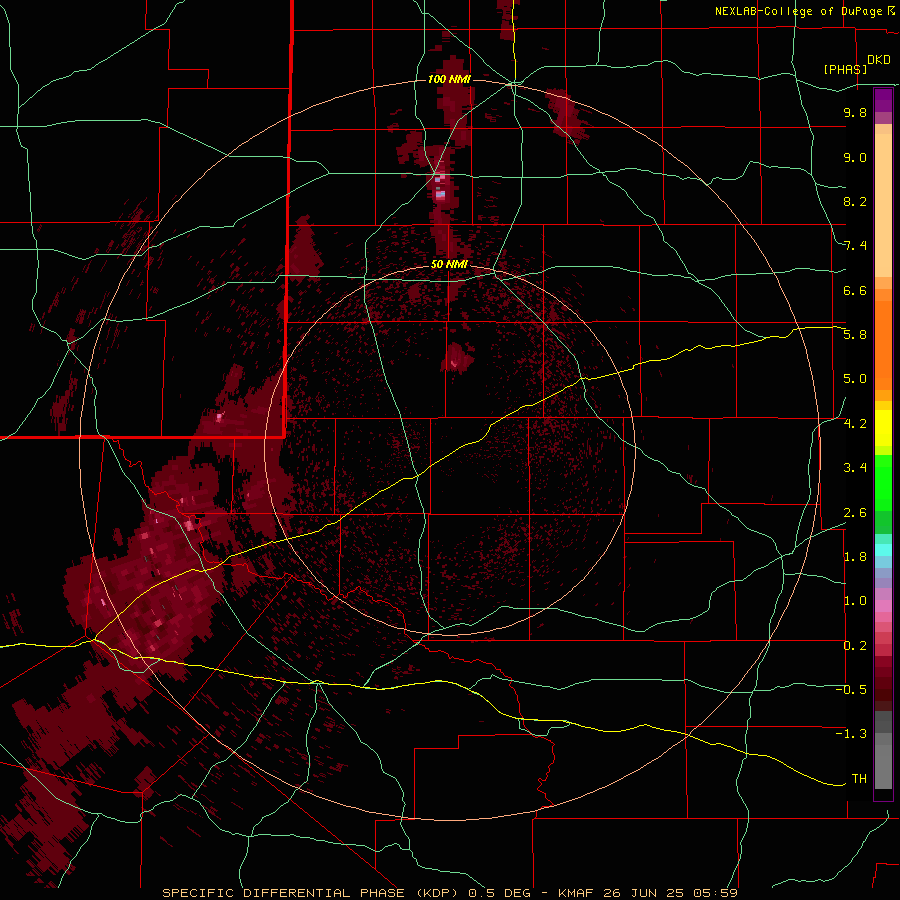Screen dimensions: 900x900
Task: Pick the purple top segment of color bar
Action: pos(883,100)
